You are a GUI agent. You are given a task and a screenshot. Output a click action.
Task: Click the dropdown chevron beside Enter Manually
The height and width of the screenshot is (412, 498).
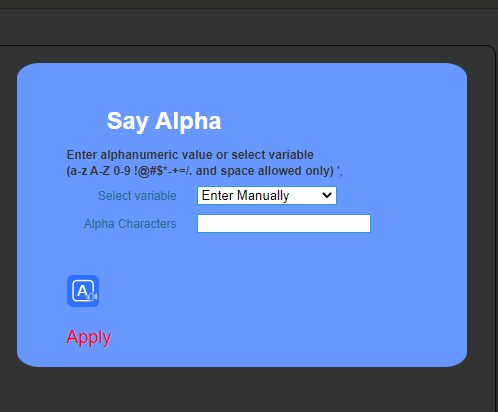(327, 195)
